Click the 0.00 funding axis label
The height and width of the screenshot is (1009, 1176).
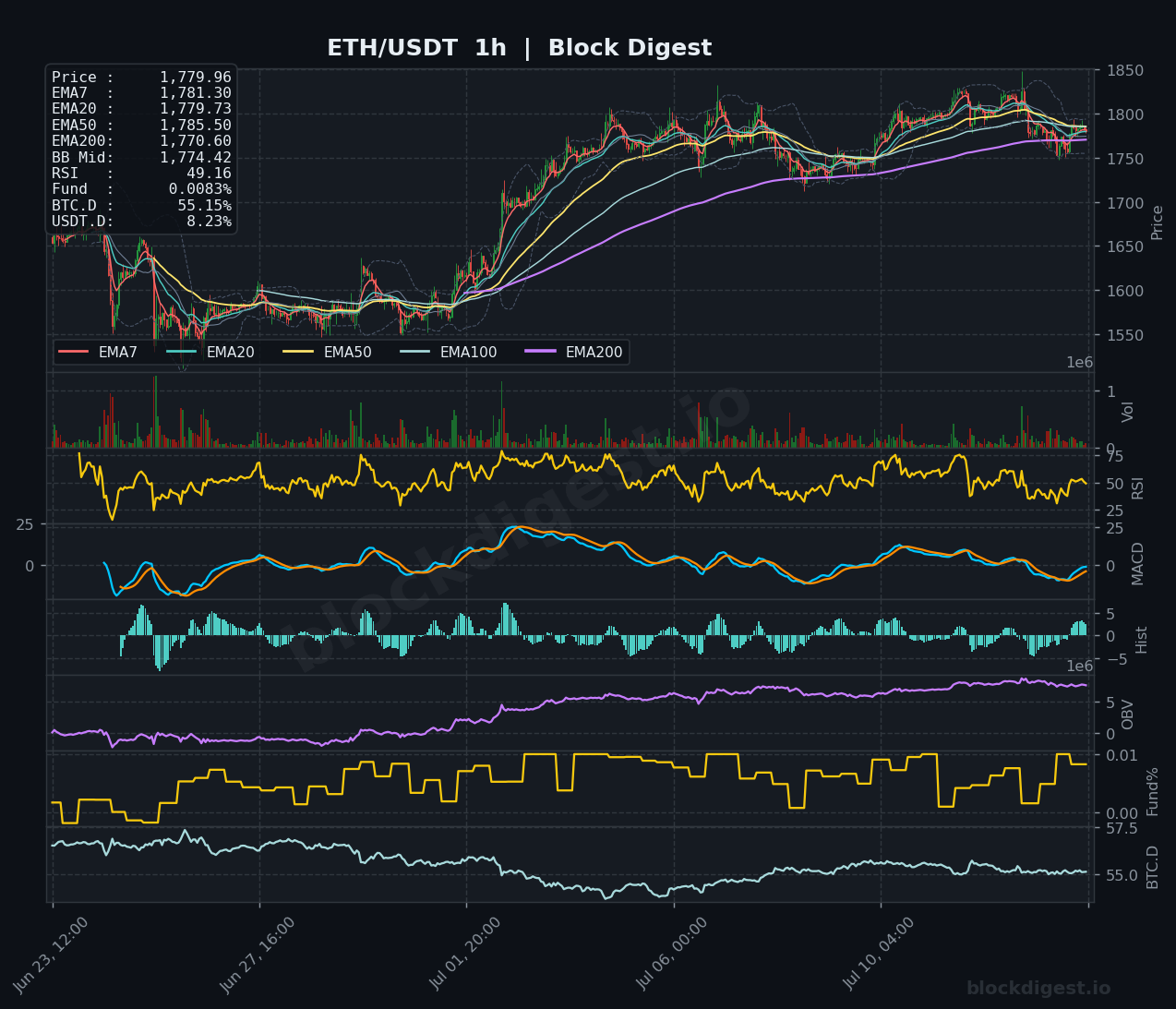click(1122, 814)
